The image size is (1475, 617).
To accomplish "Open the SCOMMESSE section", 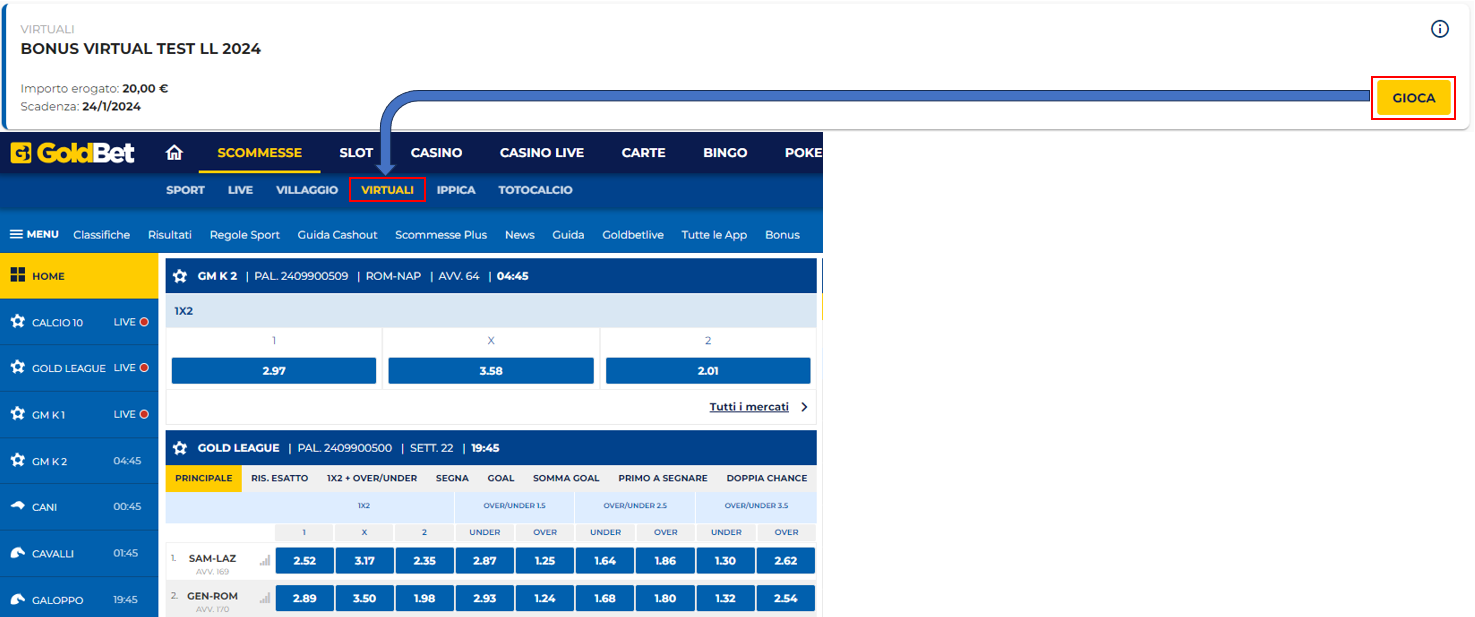I will pyautogui.click(x=260, y=153).
